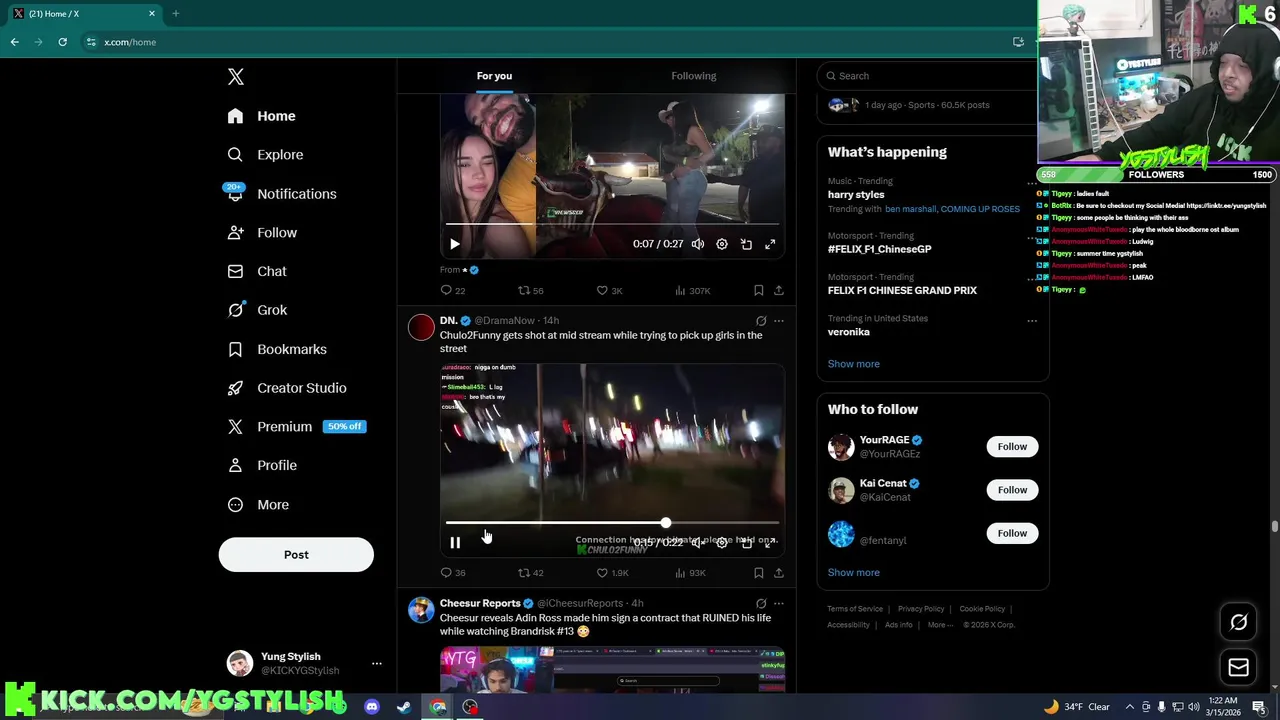1280x720 pixels.
Task: Open the Follow sidebar item
Action: 262,232
